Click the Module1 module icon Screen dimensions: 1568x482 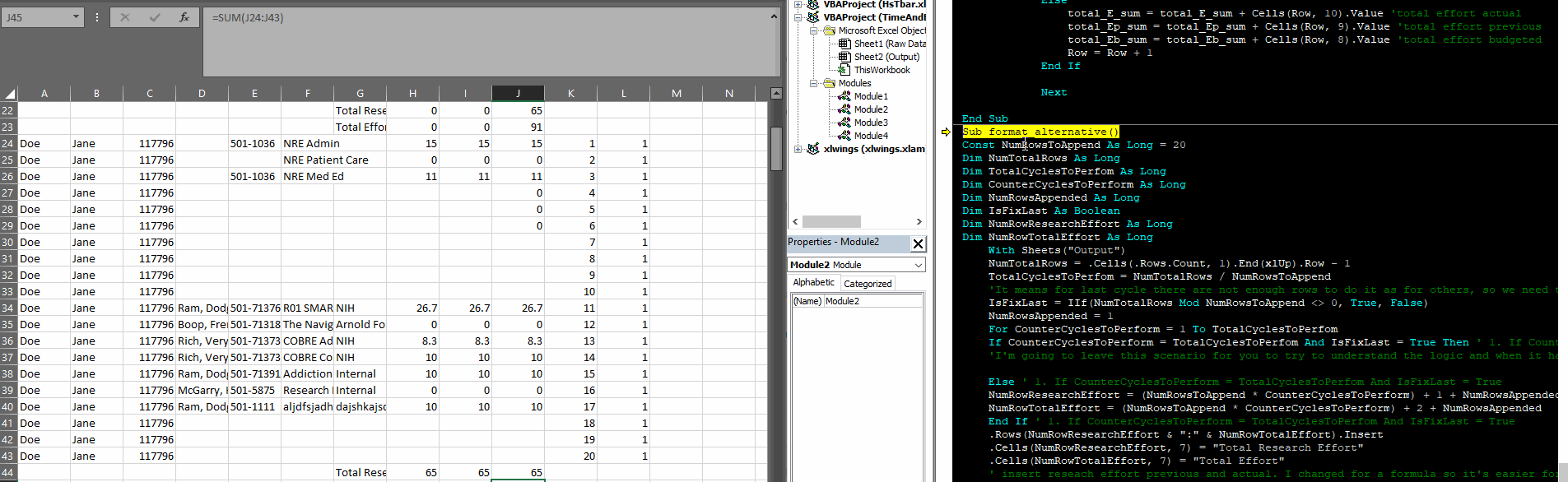click(844, 96)
